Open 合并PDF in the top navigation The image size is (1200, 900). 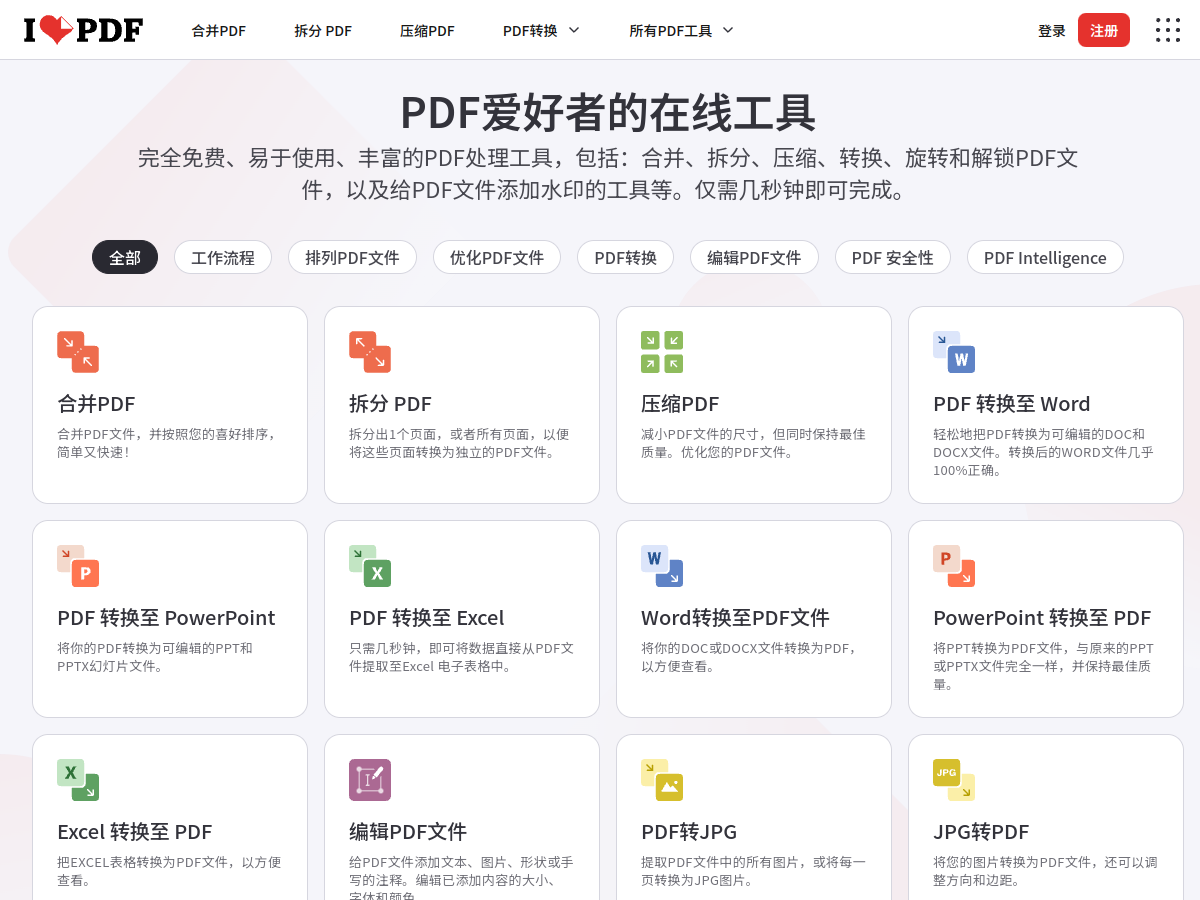click(219, 31)
